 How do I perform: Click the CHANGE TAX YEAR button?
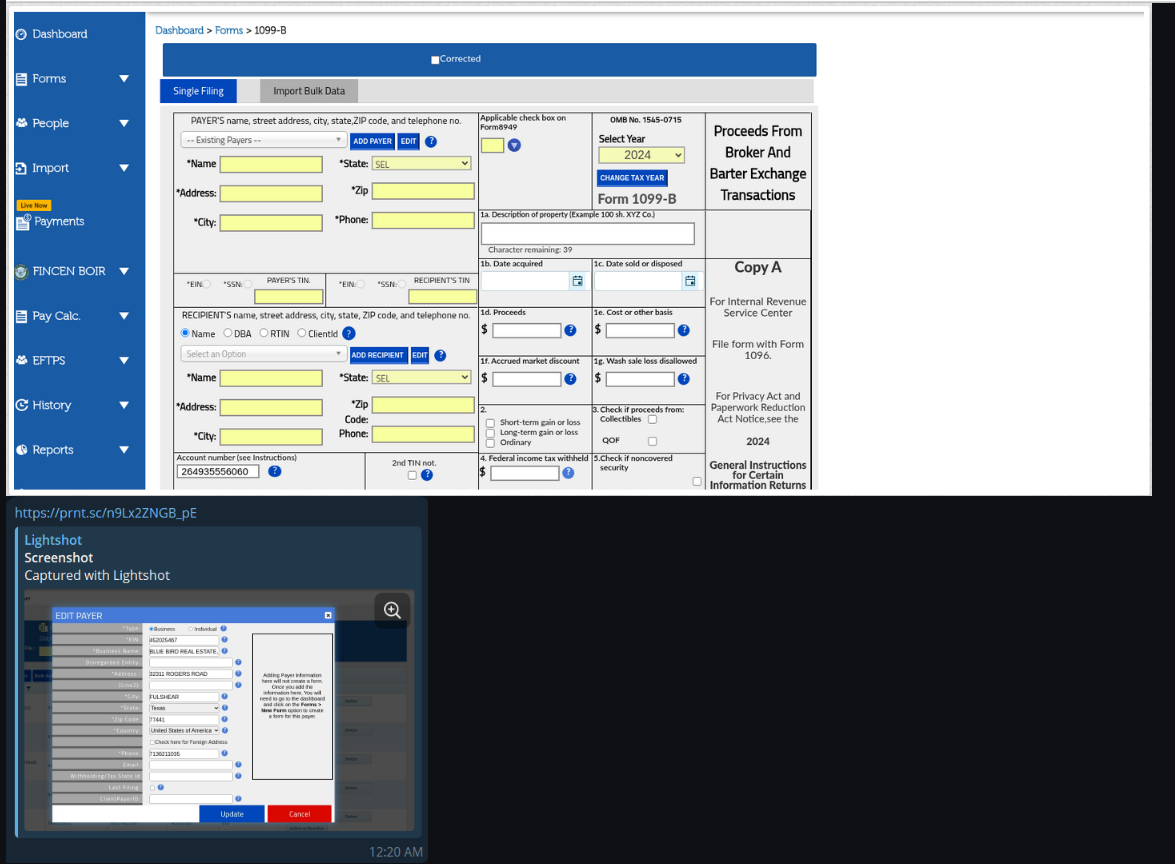pos(632,178)
